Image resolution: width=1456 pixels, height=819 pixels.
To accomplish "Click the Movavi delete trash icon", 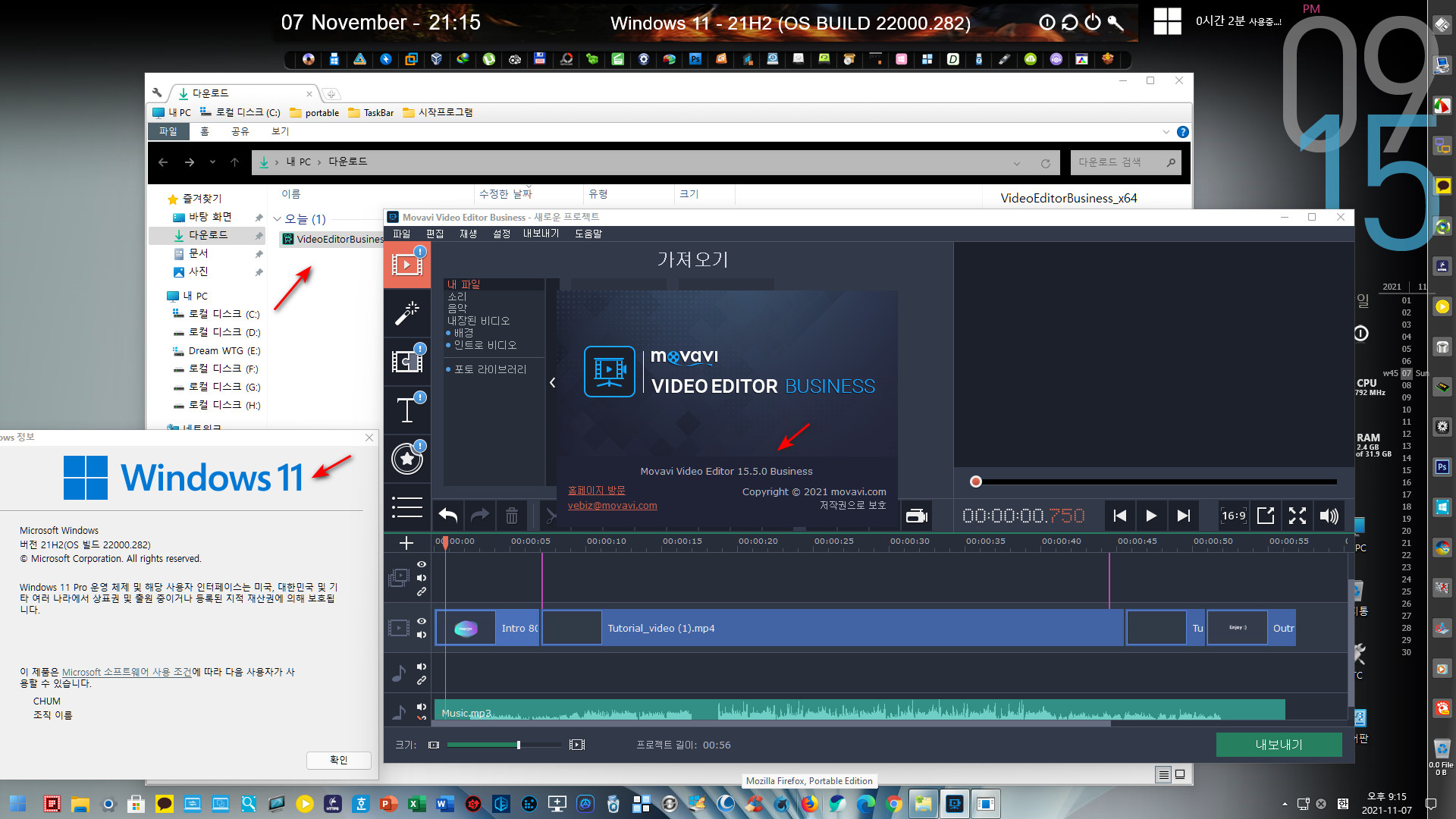I will pos(512,516).
